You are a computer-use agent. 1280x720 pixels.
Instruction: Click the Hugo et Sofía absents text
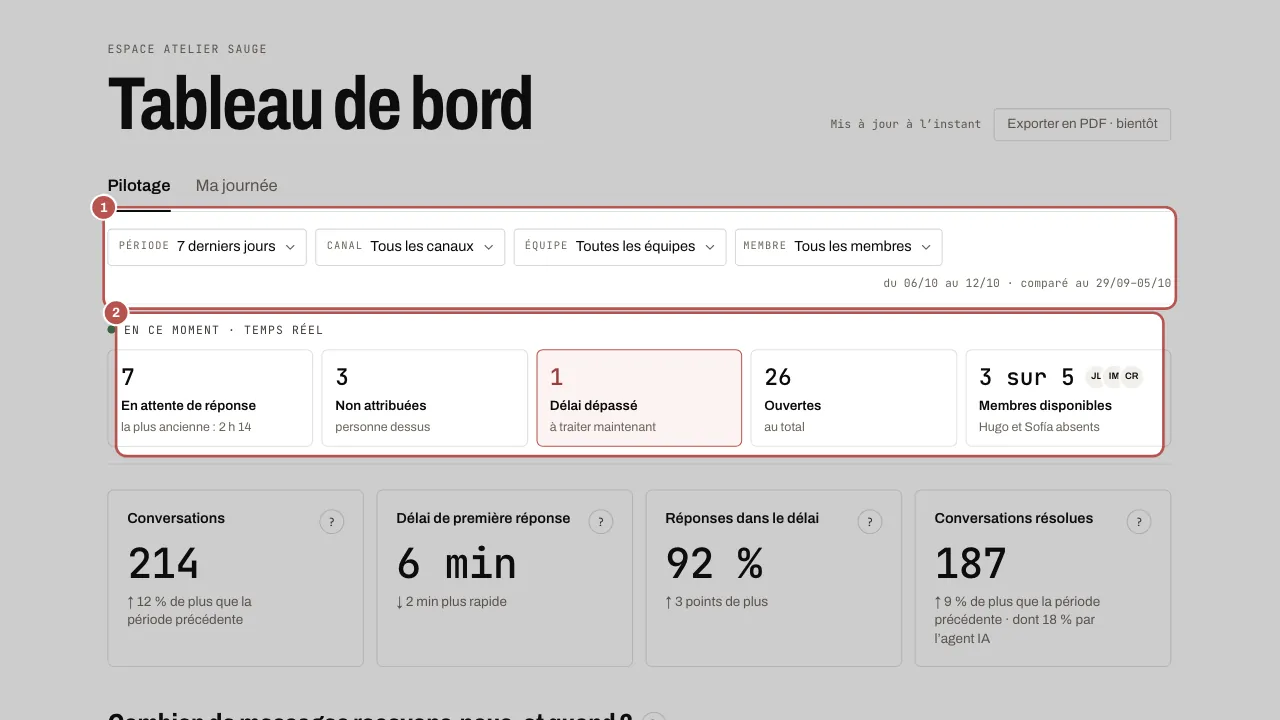1039,427
